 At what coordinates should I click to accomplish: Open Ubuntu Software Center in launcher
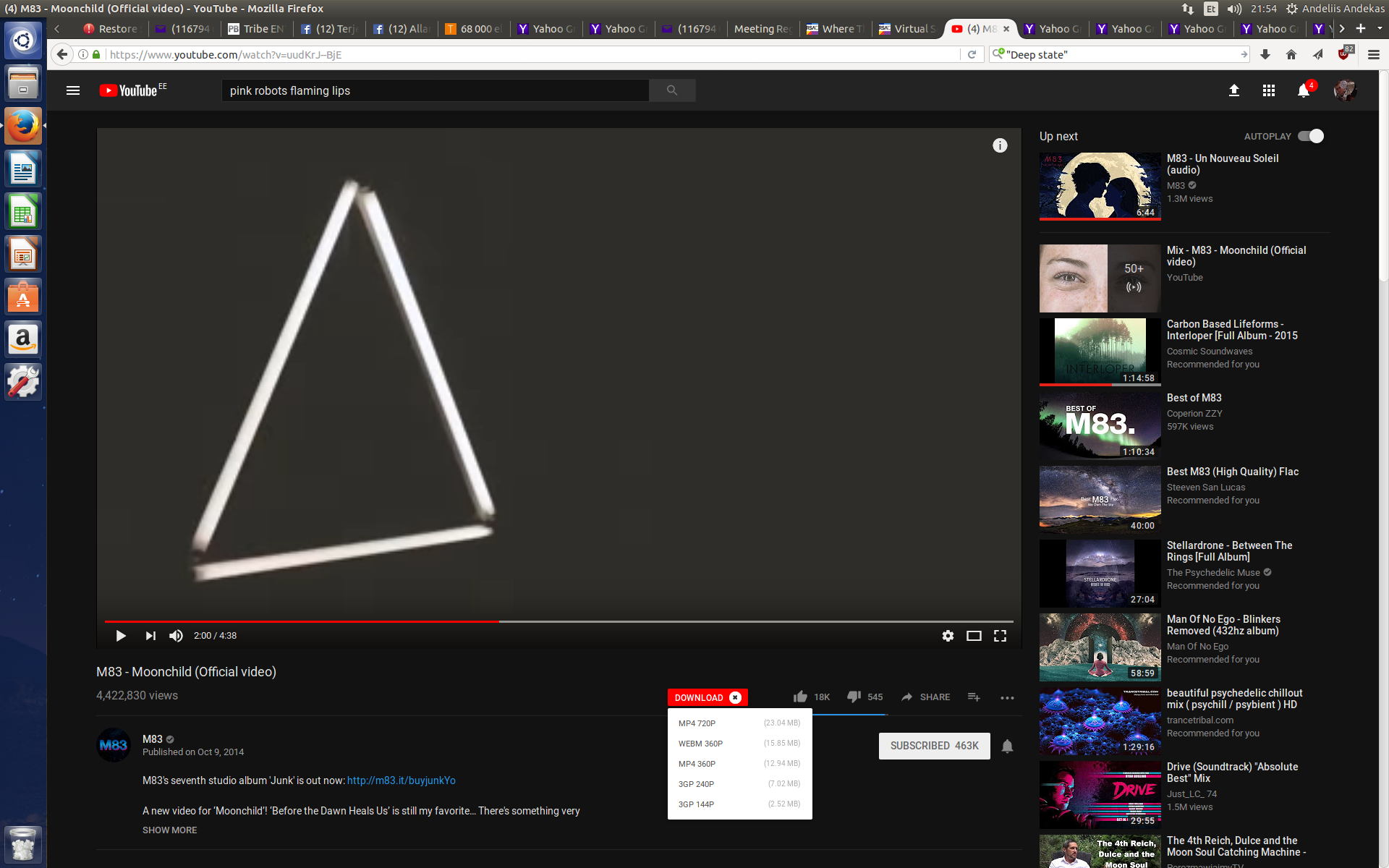23,297
